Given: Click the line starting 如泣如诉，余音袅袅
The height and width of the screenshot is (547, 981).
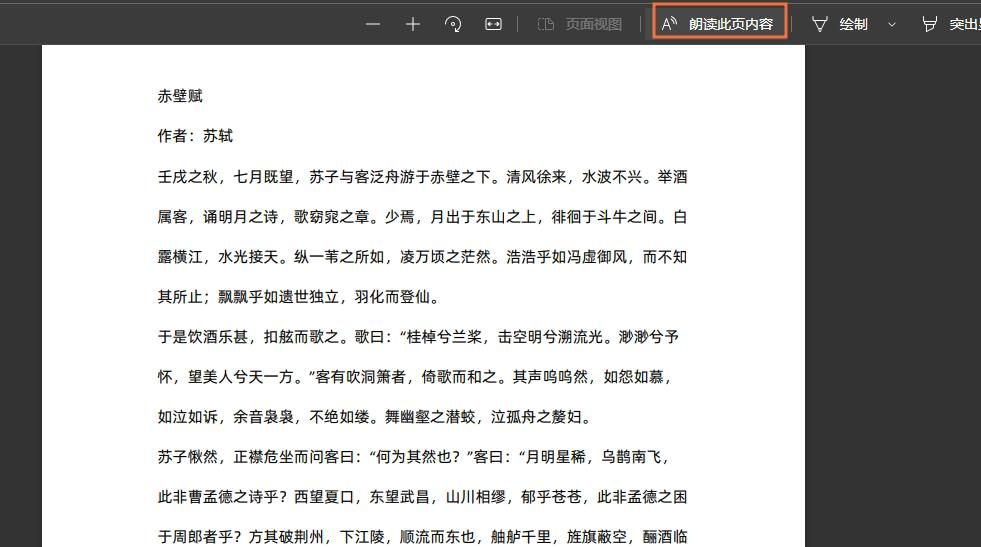Looking at the screenshot, I should click(375, 417).
